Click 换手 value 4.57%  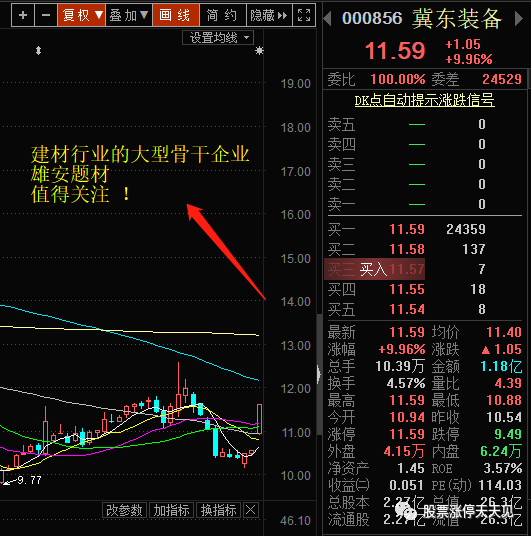(x=406, y=384)
